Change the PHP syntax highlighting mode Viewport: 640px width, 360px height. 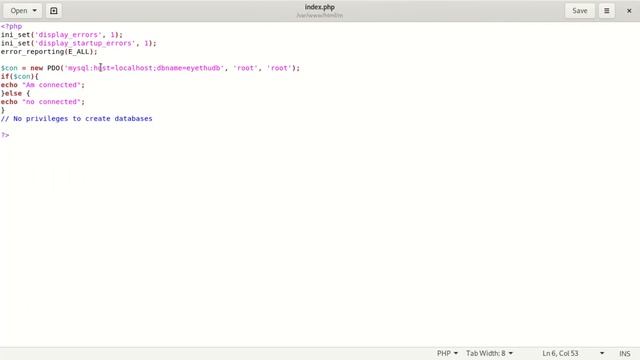click(x=447, y=353)
